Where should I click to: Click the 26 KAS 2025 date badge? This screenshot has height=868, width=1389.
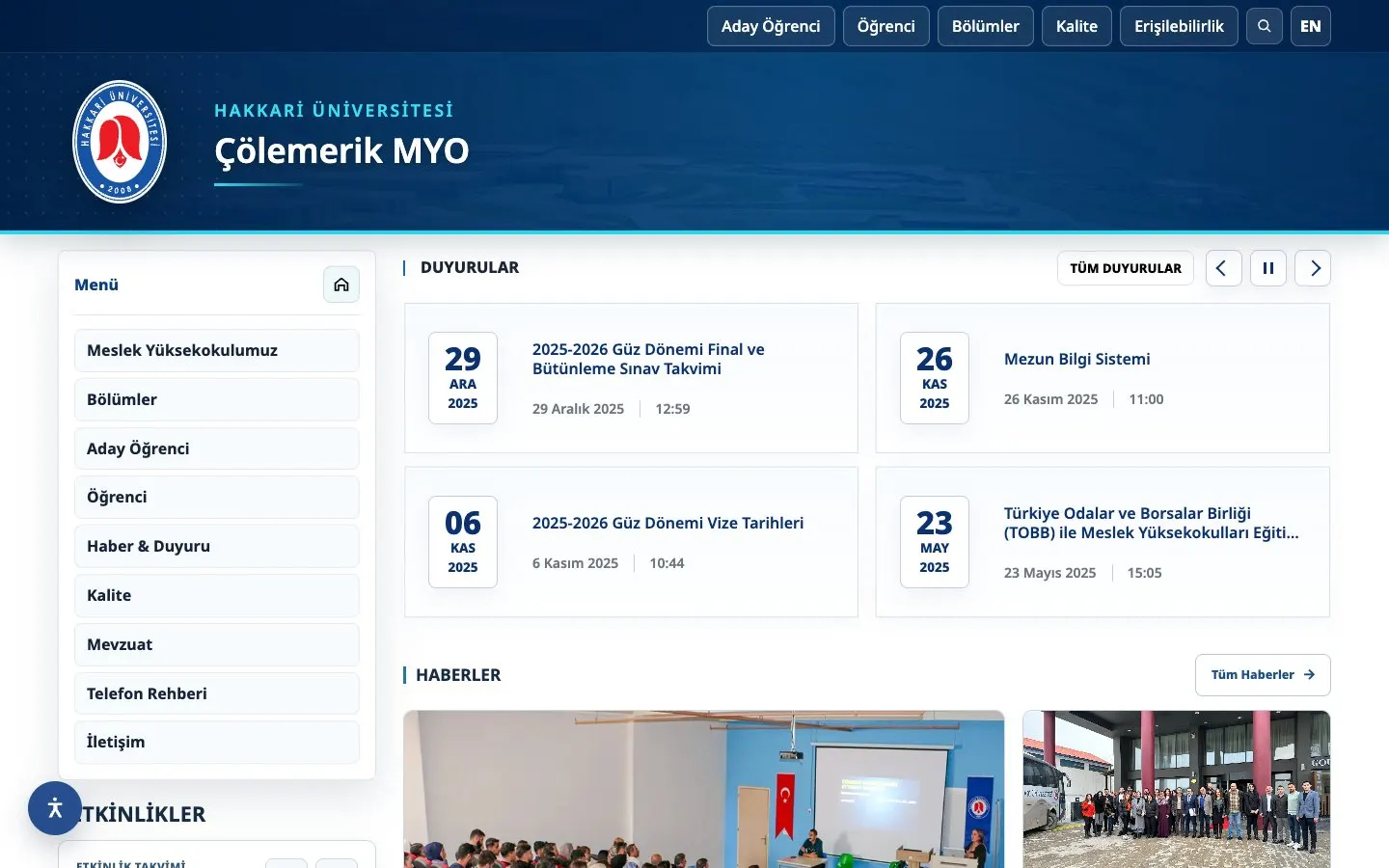coord(935,378)
